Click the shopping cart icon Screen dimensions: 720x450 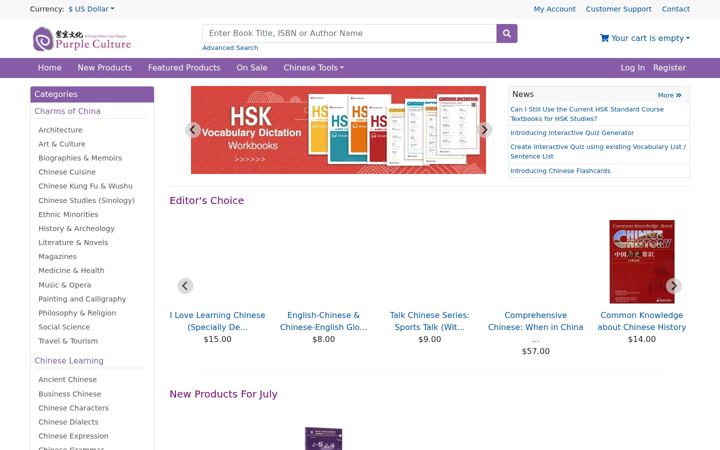[604, 38]
